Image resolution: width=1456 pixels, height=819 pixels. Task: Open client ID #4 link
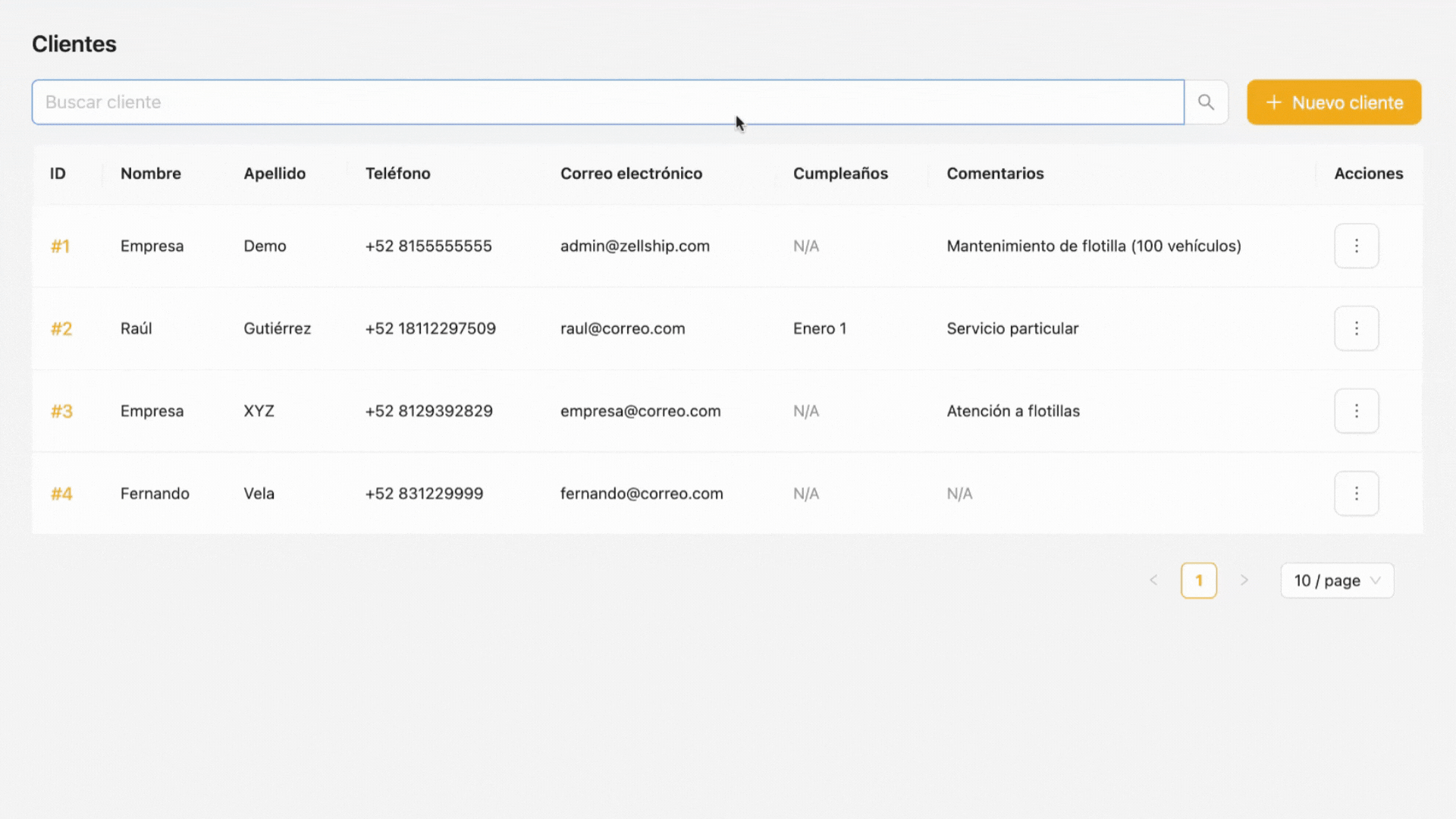(x=61, y=494)
